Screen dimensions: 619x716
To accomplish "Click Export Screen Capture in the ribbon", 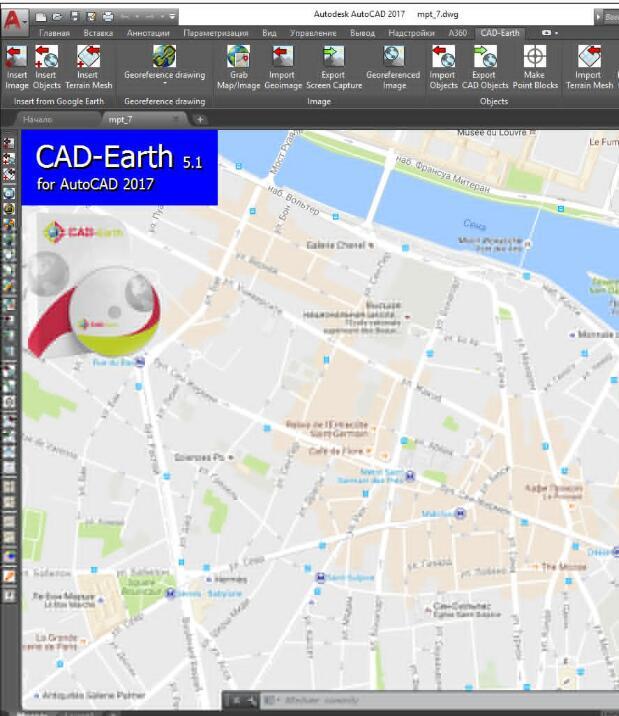I will pyautogui.click(x=334, y=67).
